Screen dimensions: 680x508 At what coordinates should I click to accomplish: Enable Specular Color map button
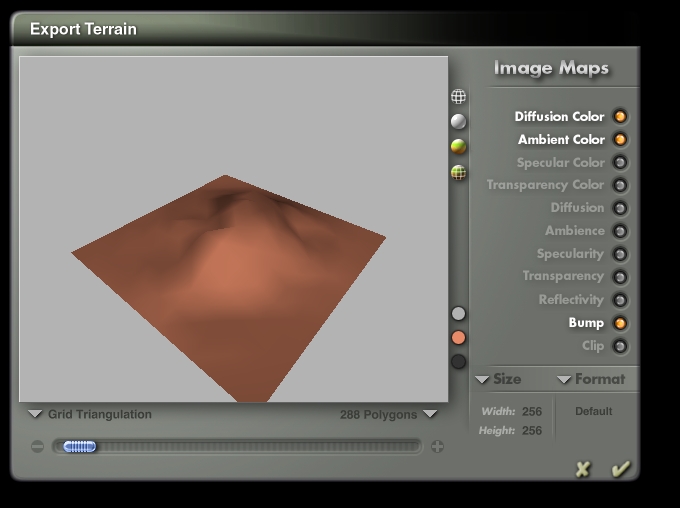tap(620, 162)
